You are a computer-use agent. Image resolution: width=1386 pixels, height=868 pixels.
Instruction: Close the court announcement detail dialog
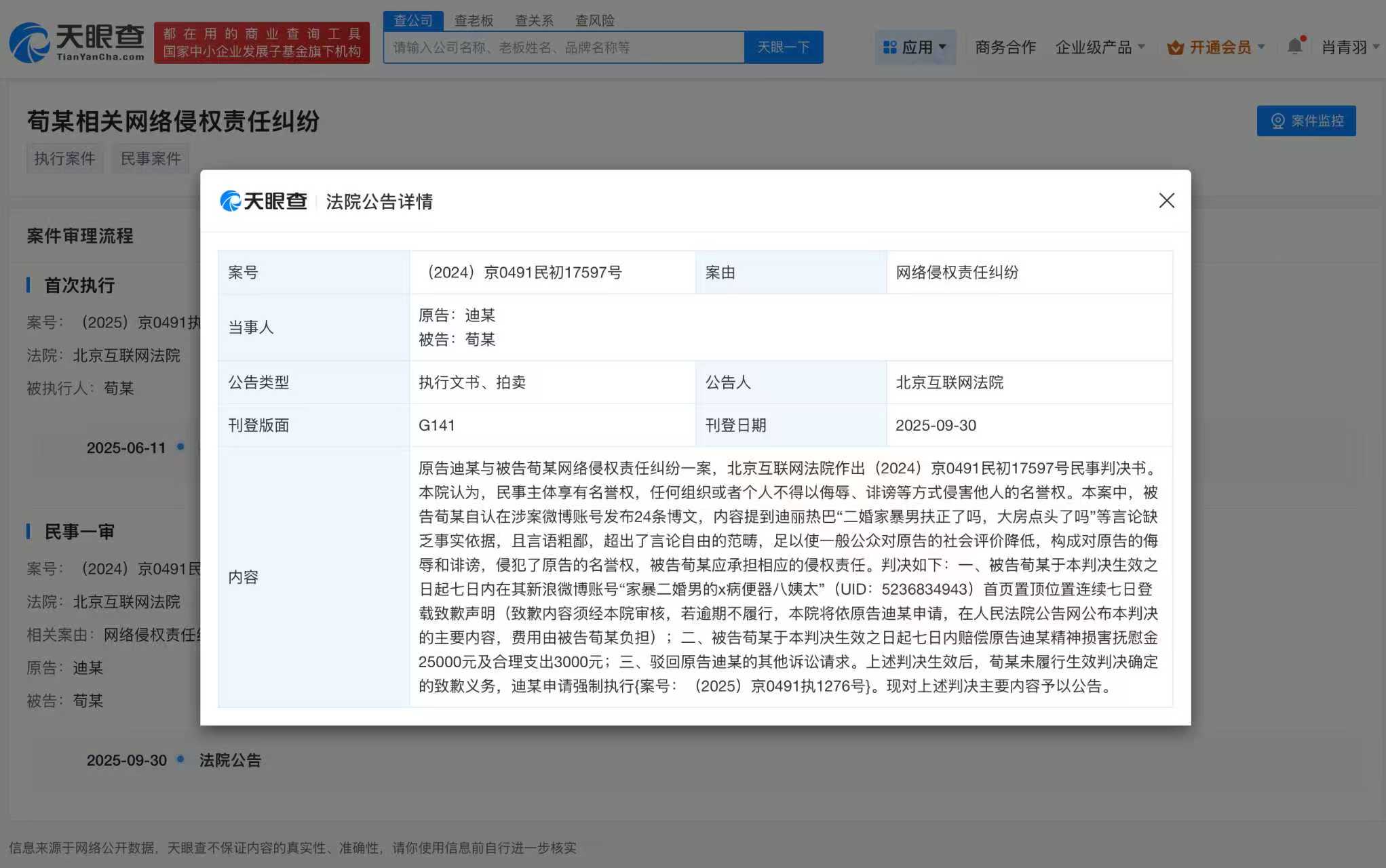(1166, 201)
